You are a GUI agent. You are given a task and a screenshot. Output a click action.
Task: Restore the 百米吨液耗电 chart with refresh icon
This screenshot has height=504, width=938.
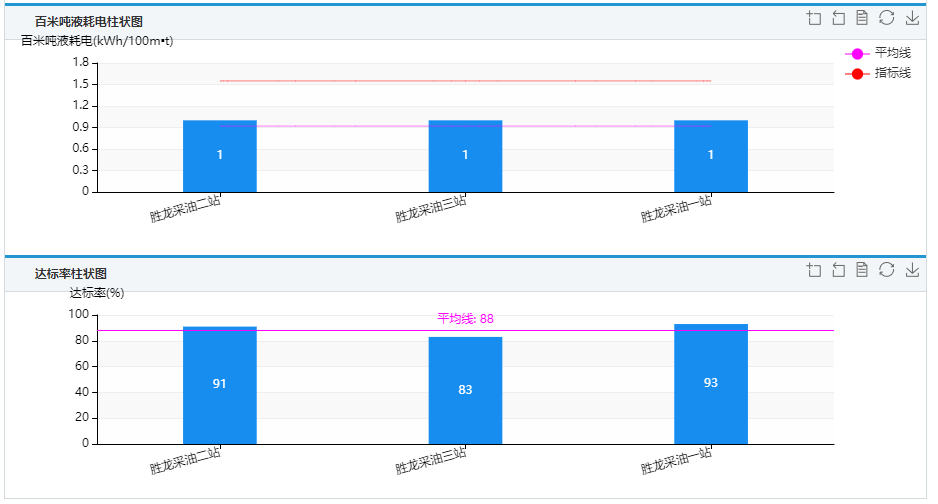pos(886,18)
